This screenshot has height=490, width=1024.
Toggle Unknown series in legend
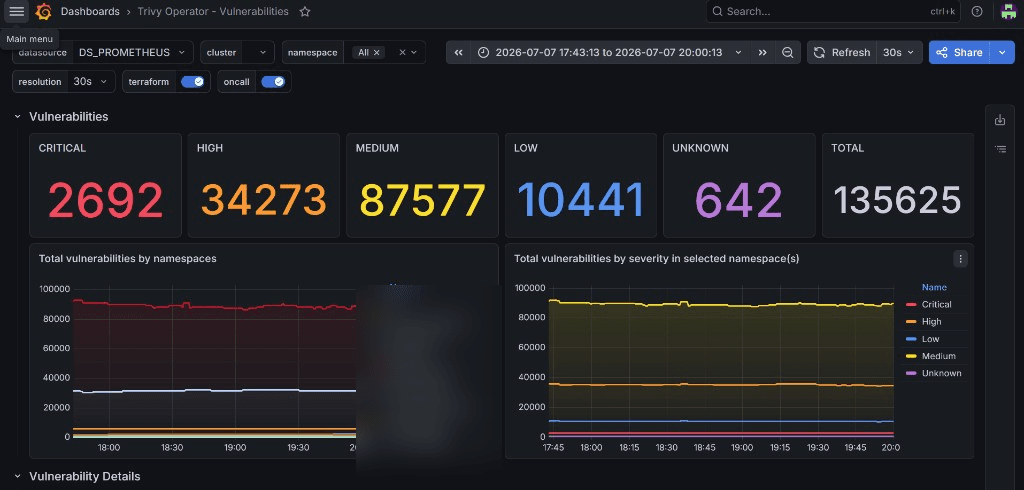point(941,373)
